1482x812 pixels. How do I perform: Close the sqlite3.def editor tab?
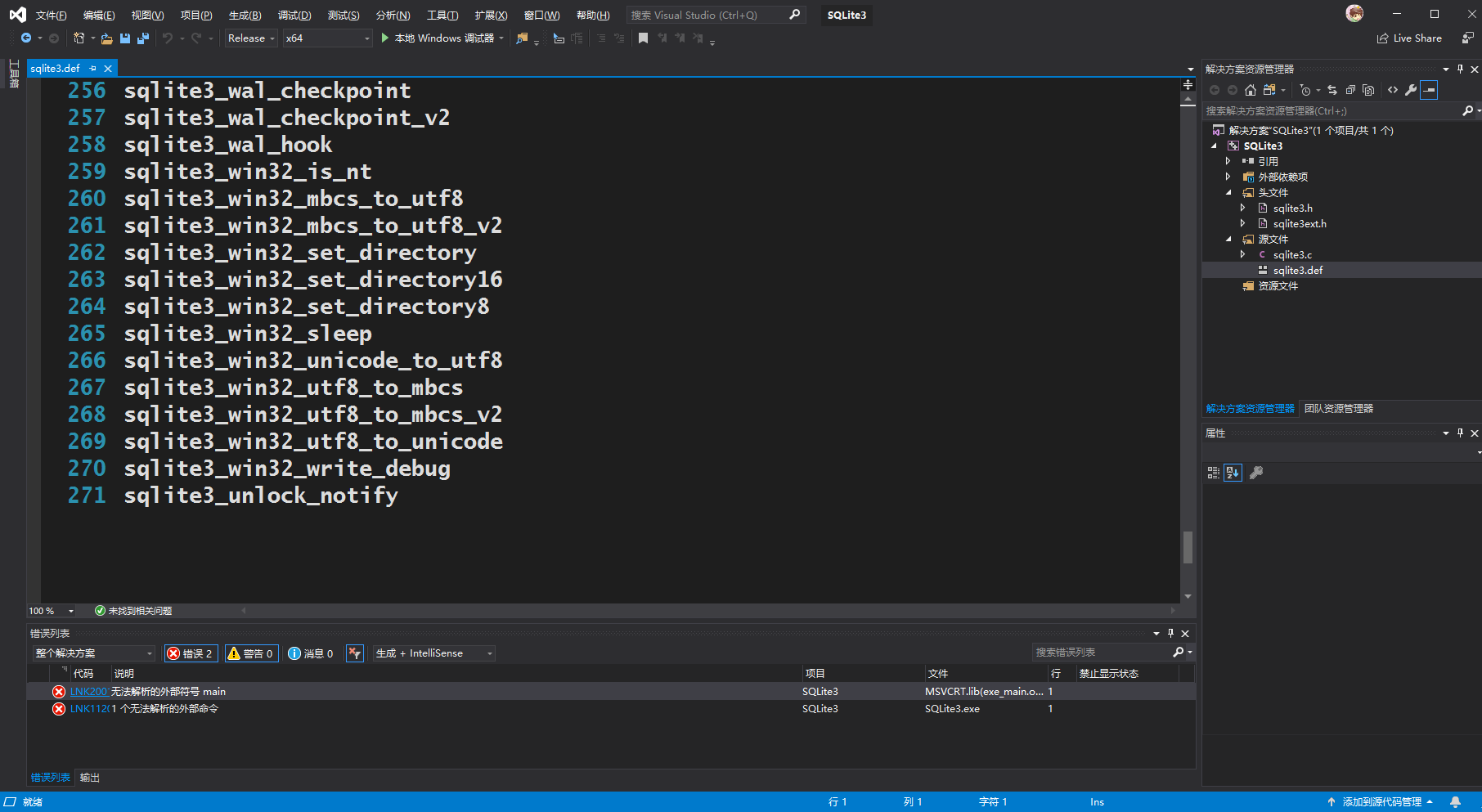(108, 69)
